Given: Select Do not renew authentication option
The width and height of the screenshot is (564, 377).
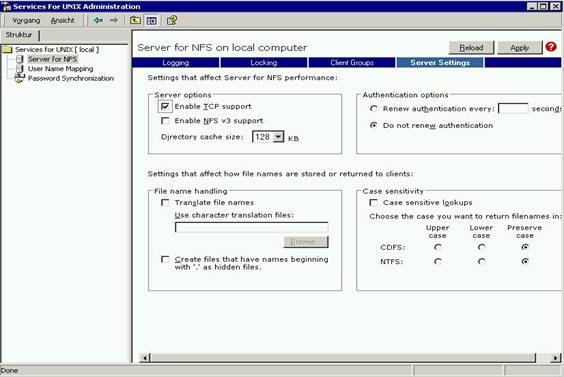Looking at the screenshot, I should click(374, 126).
